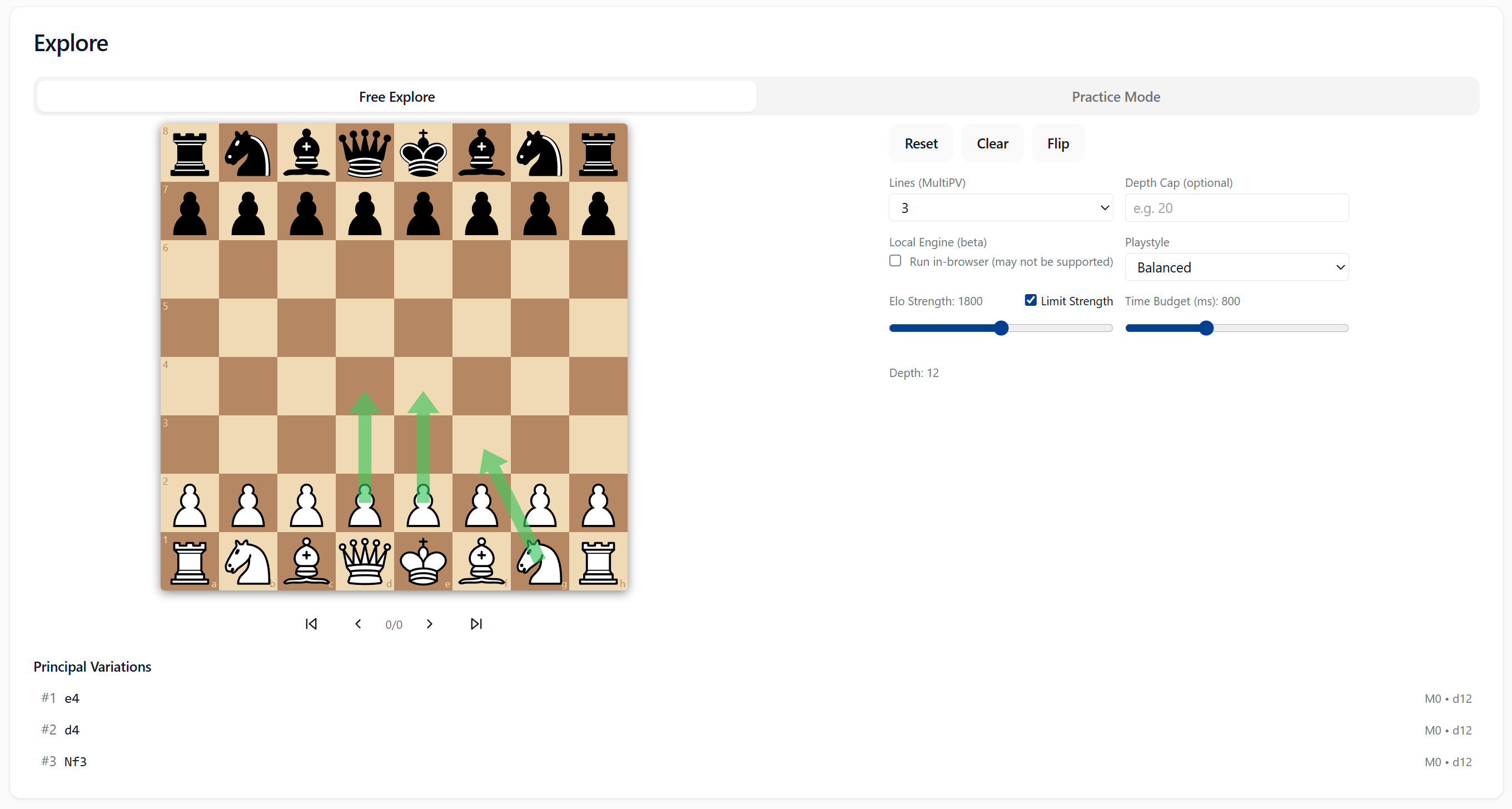Click the black king on e8
The height and width of the screenshot is (809, 1512).
422,153
